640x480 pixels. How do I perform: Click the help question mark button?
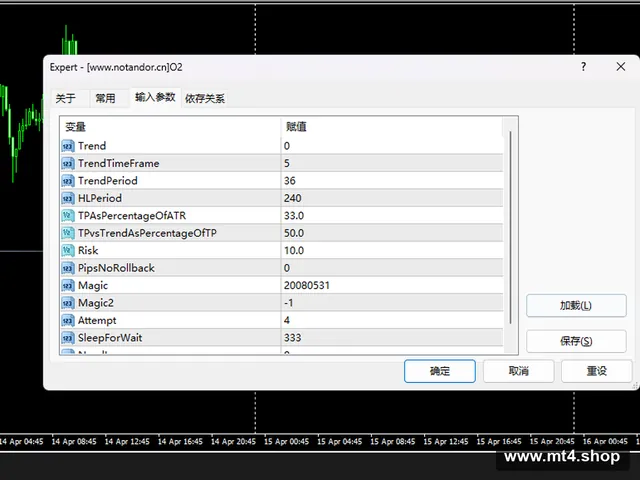583,67
